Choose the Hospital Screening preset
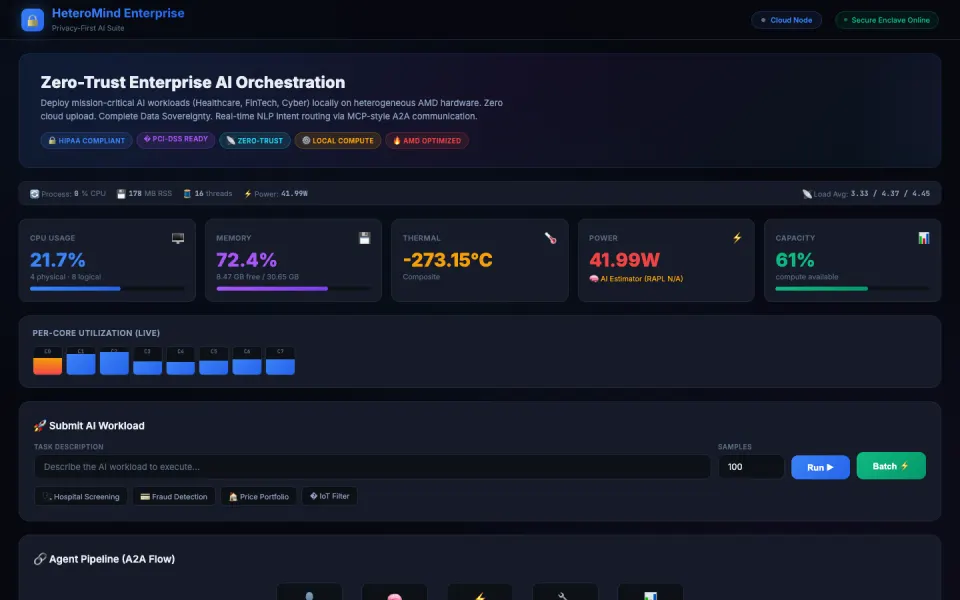The width and height of the screenshot is (960, 600). (81, 497)
